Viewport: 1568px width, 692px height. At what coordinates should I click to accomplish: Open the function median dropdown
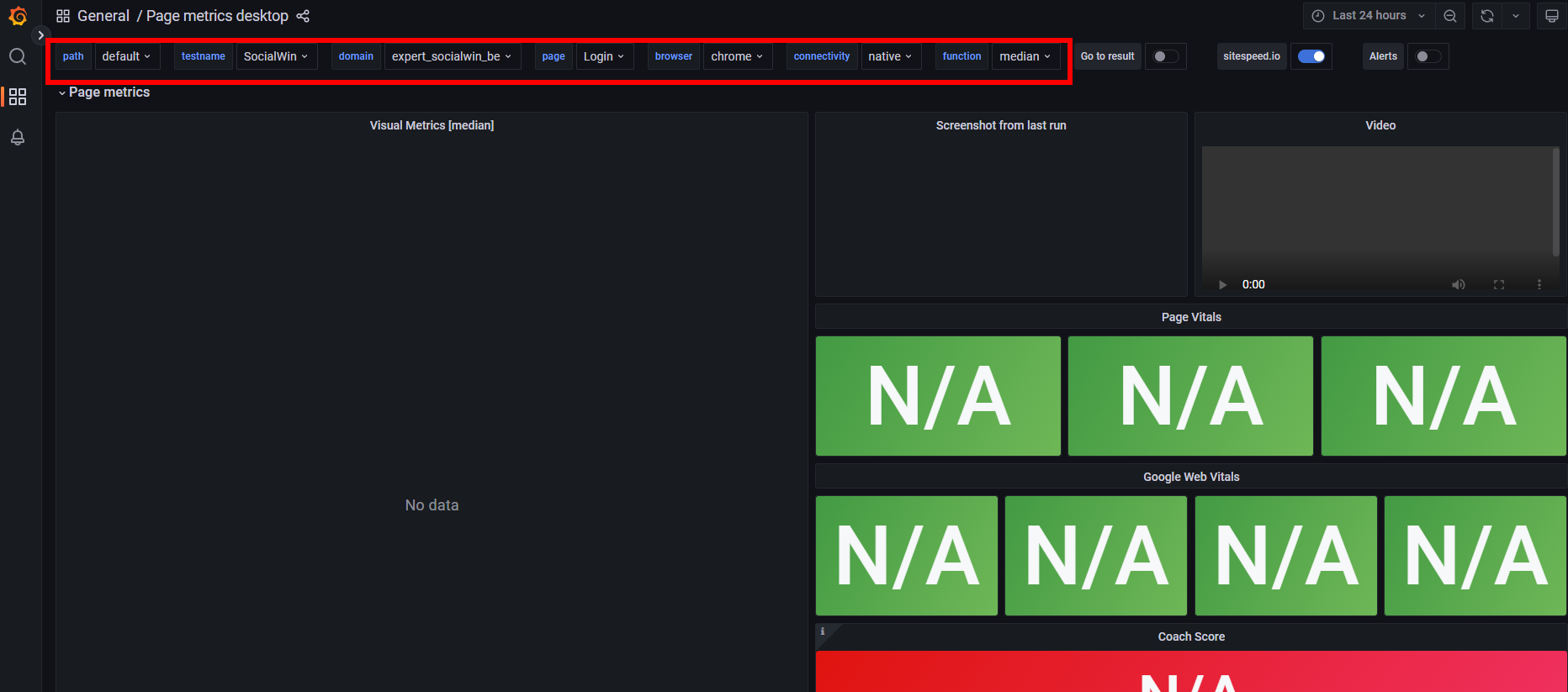click(x=1025, y=56)
